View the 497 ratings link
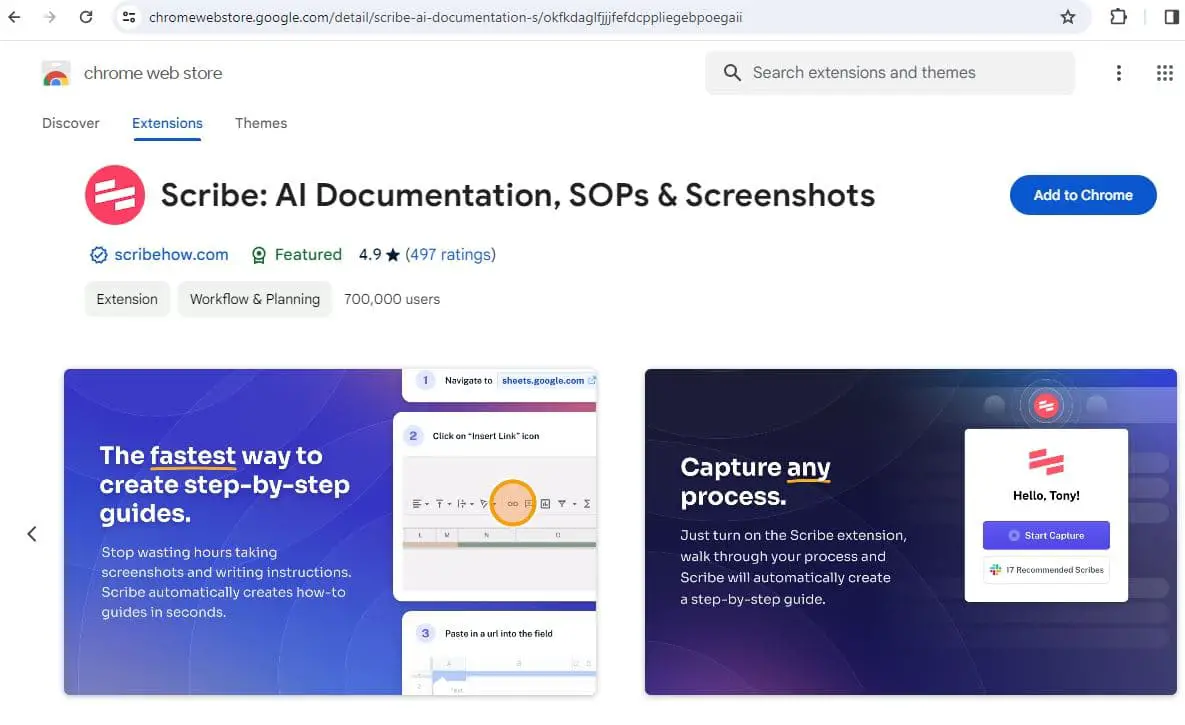 click(451, 255)
